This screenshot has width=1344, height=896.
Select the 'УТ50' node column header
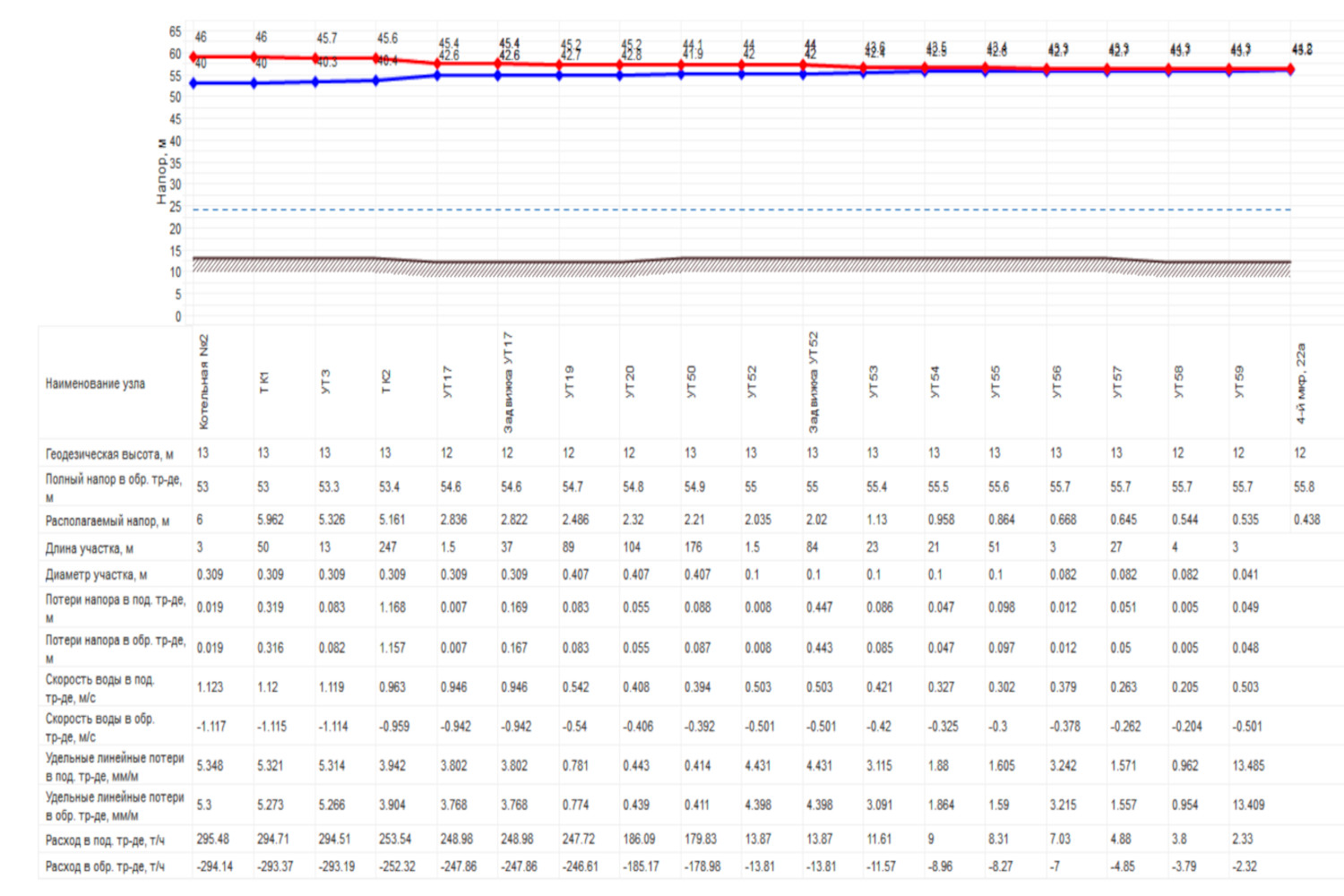click(691, 381)
